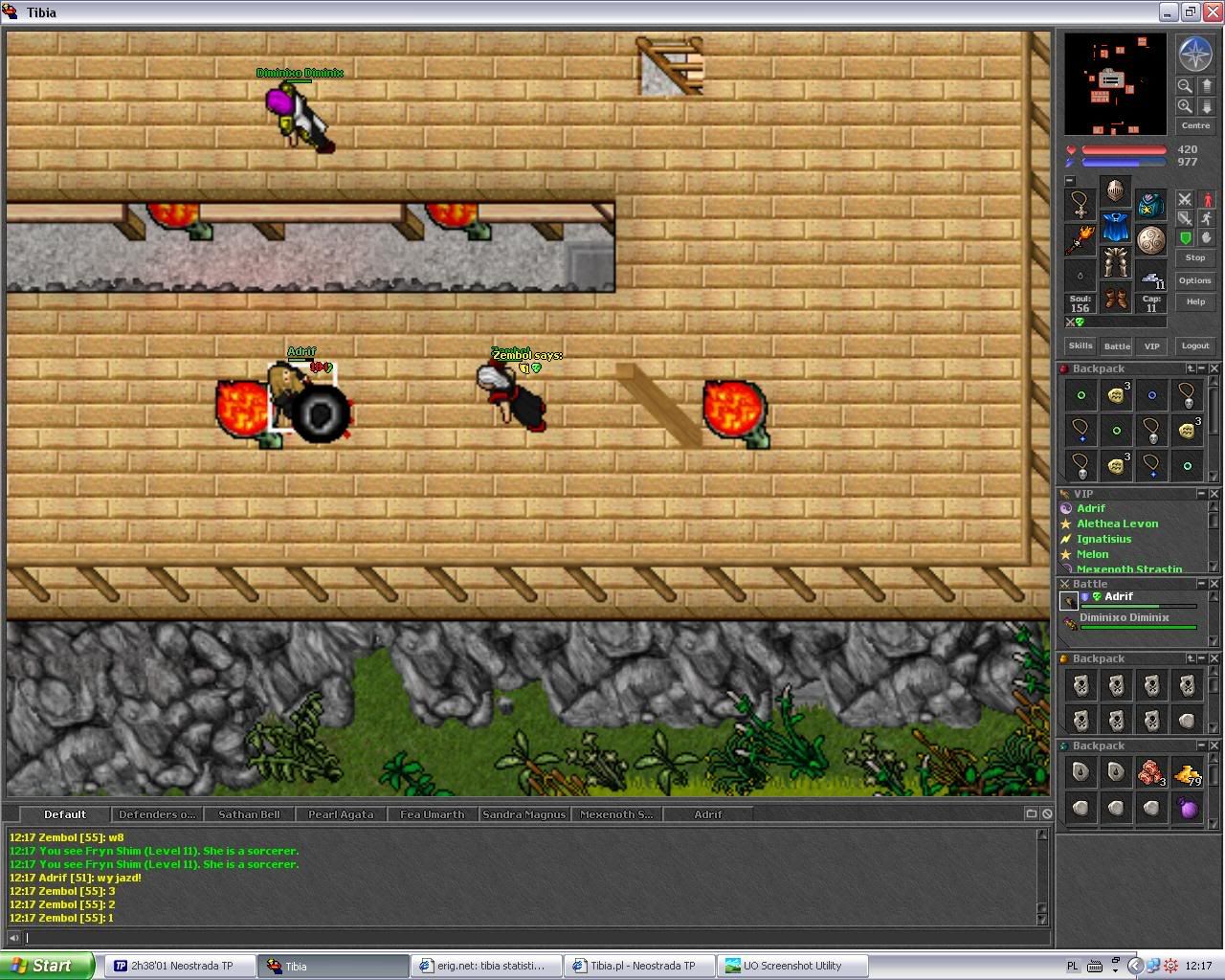Click the compass rose above the minimap controls
Screen dimensions: 1225x980
point(1195,55)
